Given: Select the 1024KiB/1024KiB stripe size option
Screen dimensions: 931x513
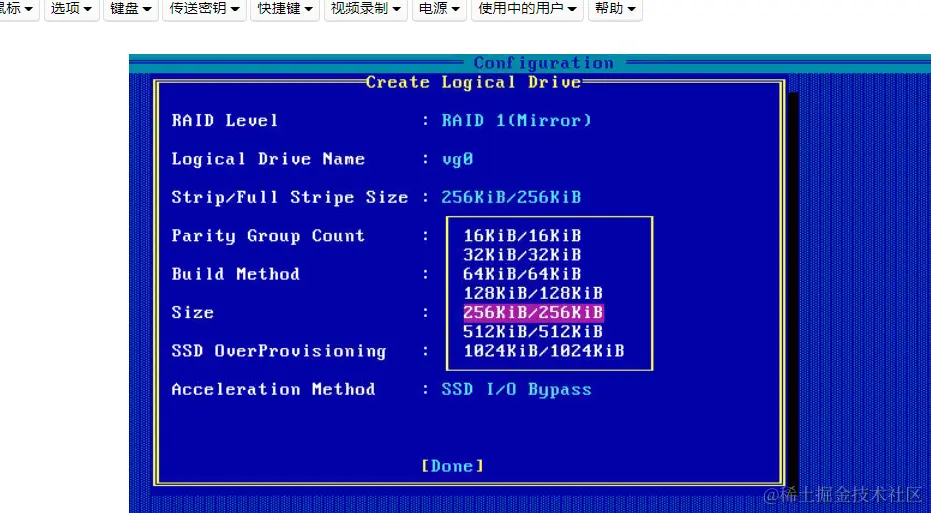Looking at the screenshot, I should point(544,351).
